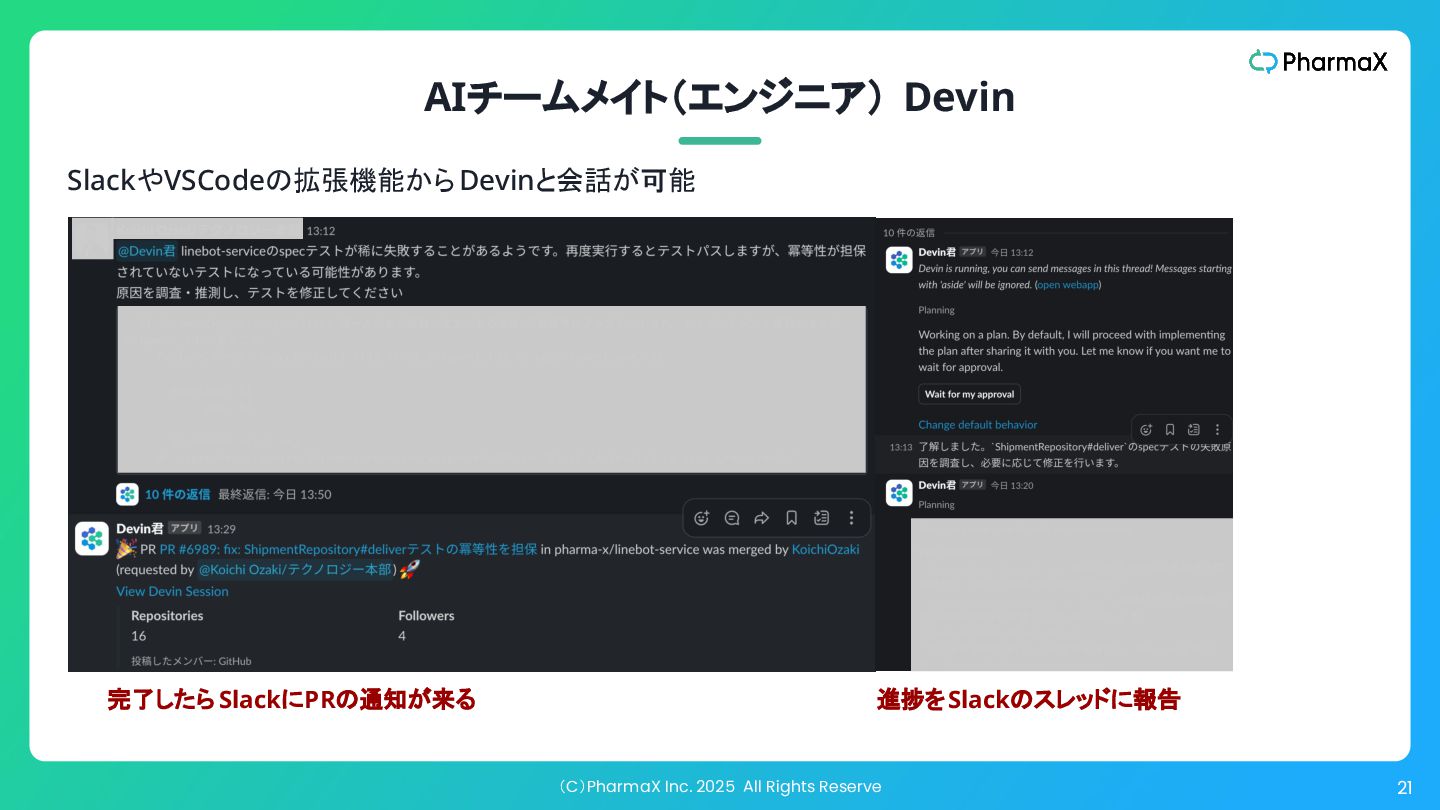Click the 13:12 timestamp of the first message

pyautogui.click(x=320, y=231)
